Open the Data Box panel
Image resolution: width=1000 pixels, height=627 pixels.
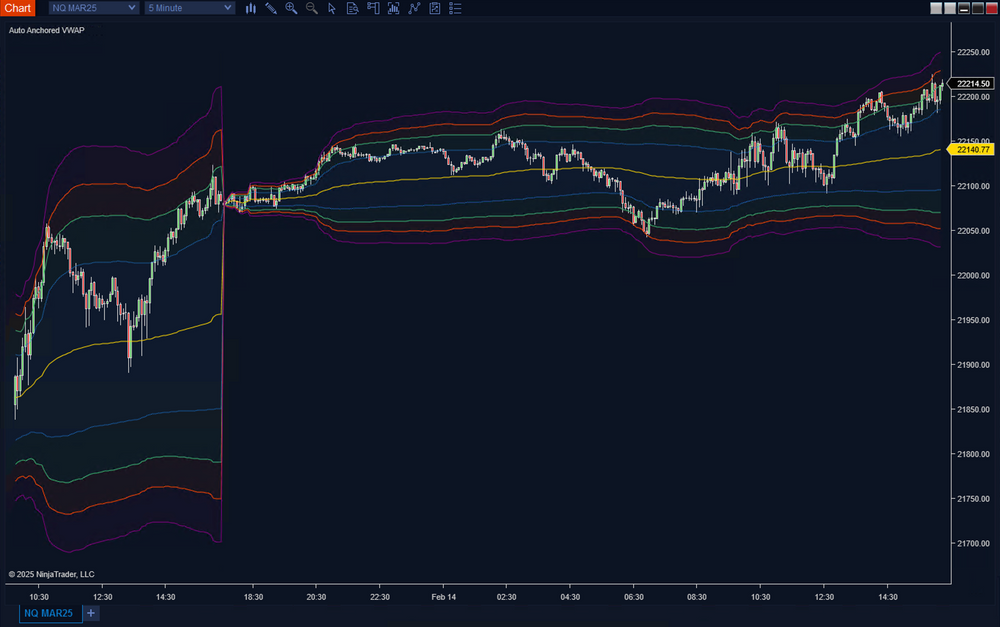[352, 8]
